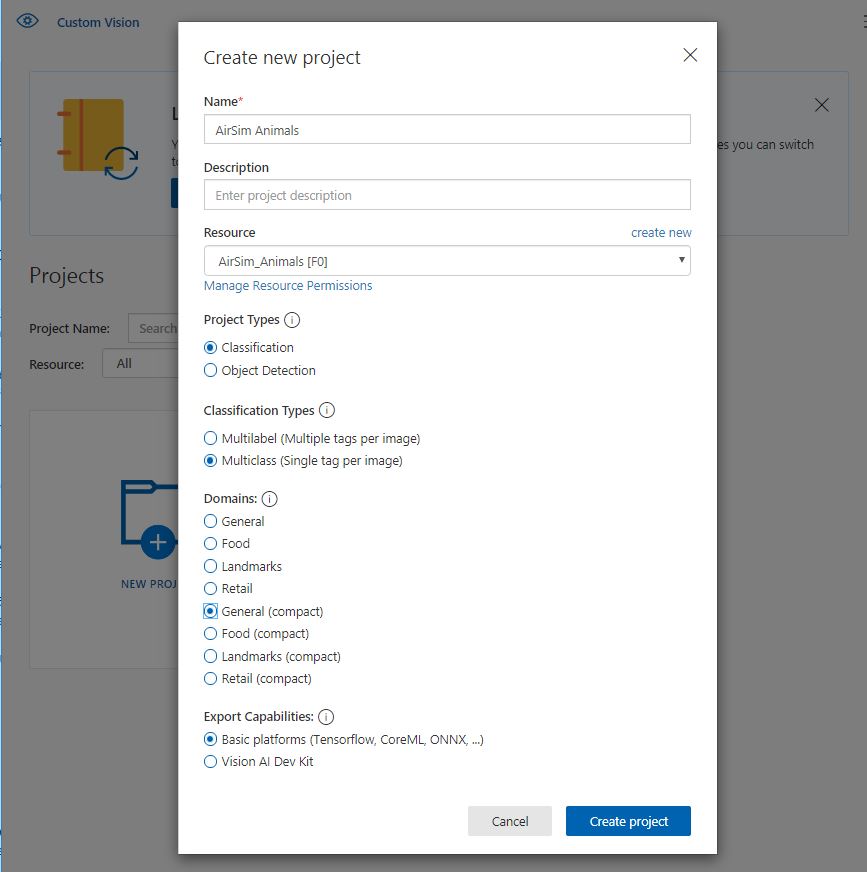867x872 pixels.
Task: Click the background Project Name search field
Action: (153, 328)
